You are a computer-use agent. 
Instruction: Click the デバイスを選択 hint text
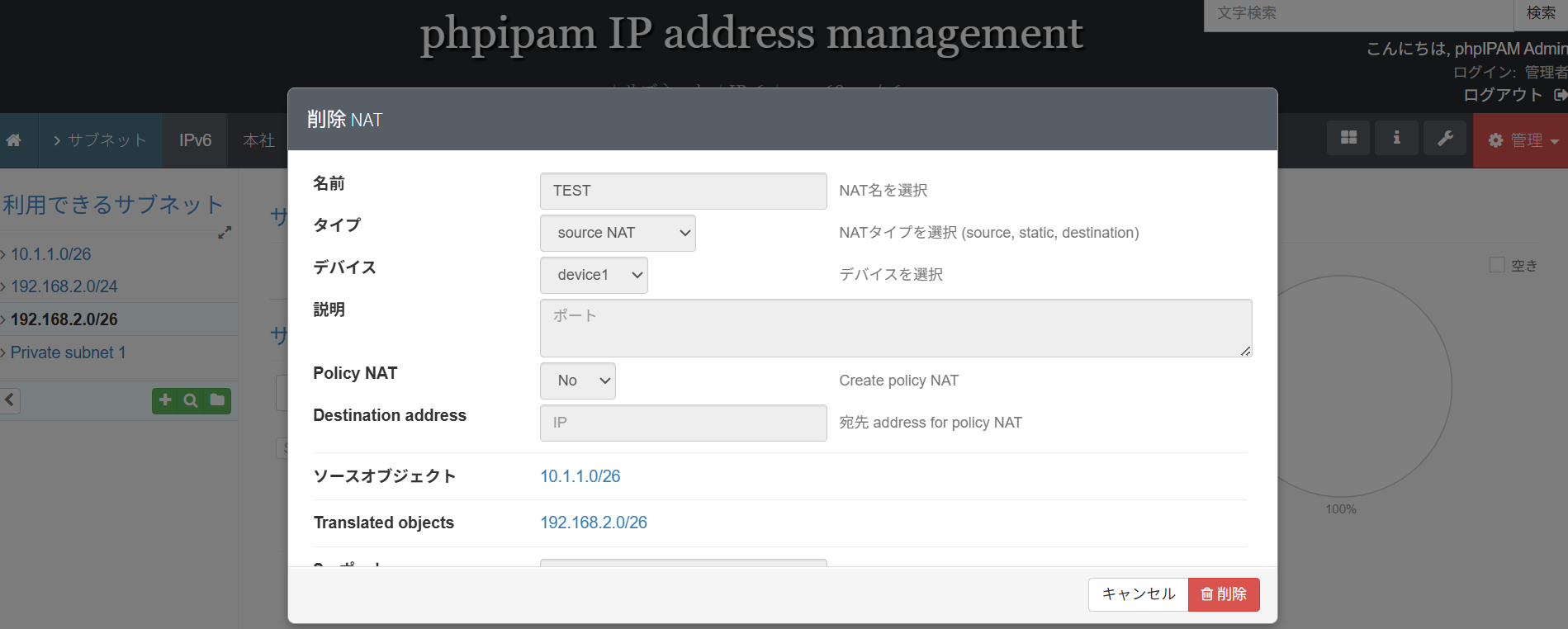(x=891, y=275)
